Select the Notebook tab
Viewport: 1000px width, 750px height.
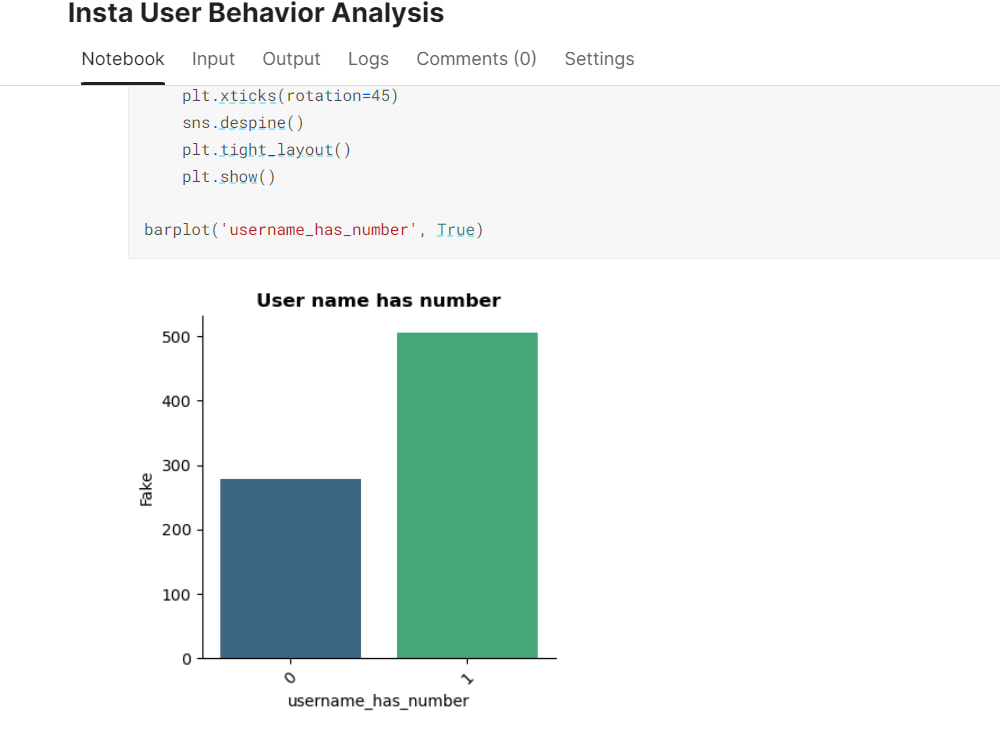(122, 59)
